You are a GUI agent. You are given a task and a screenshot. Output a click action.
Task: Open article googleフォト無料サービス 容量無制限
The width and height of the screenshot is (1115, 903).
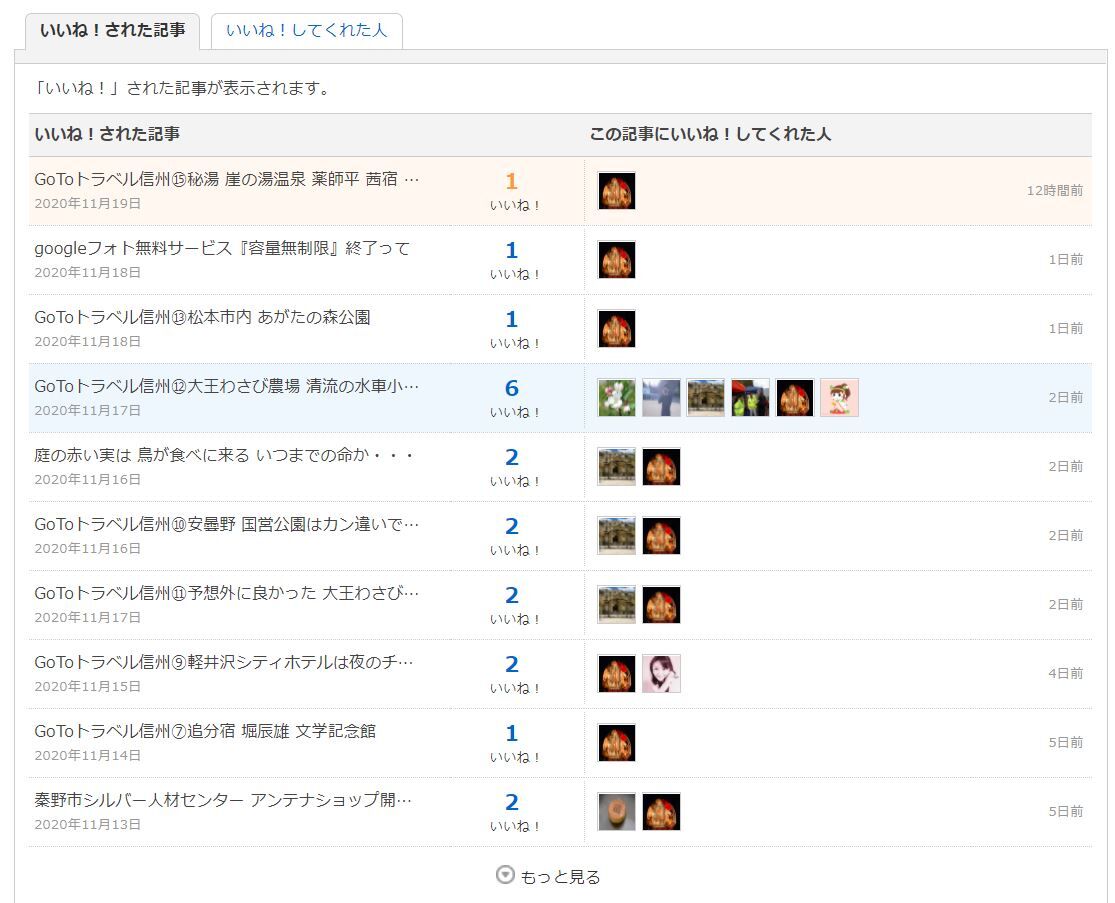[222, 248]
